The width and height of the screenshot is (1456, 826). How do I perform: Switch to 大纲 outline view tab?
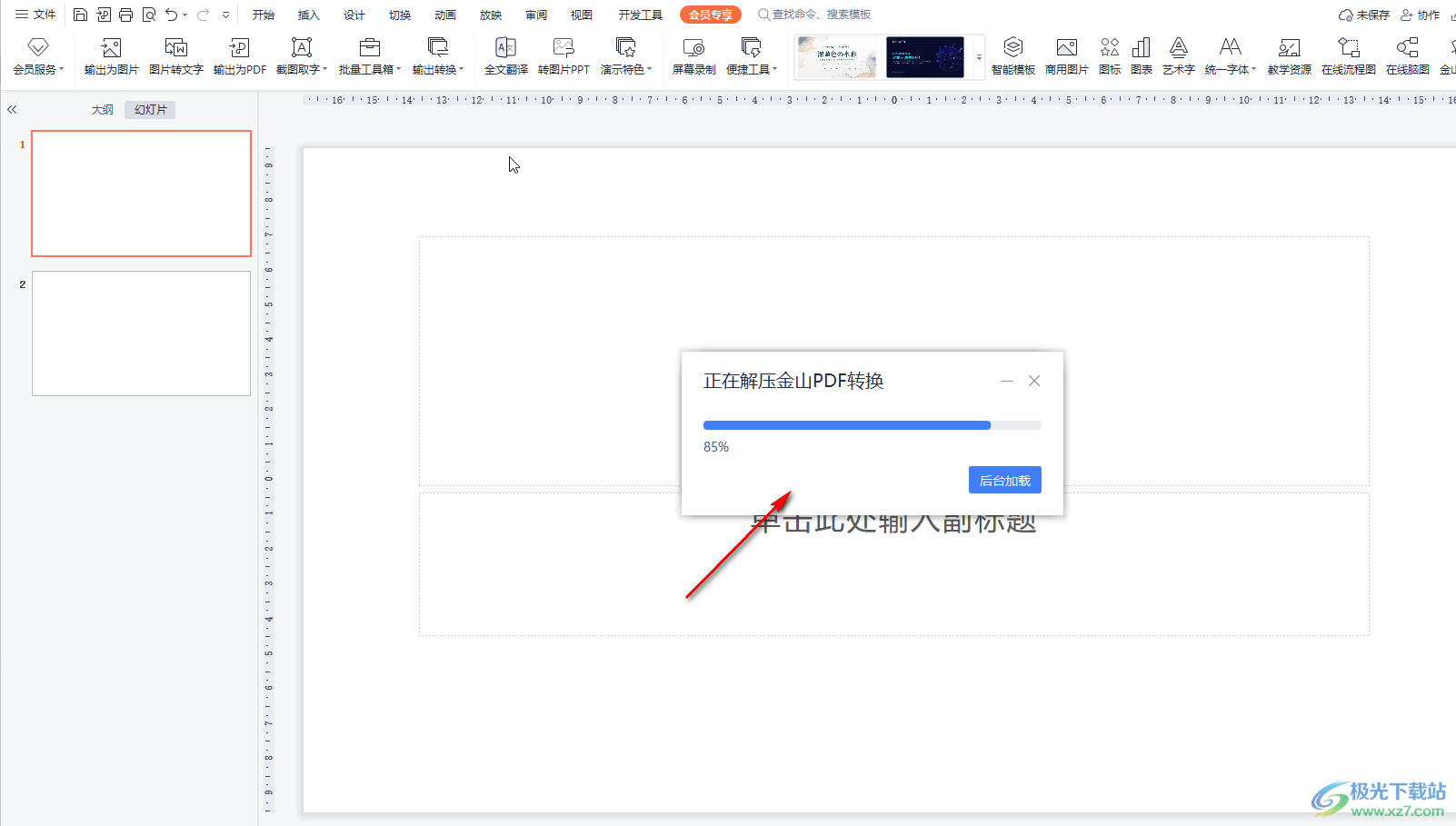[x=103, y=109]
